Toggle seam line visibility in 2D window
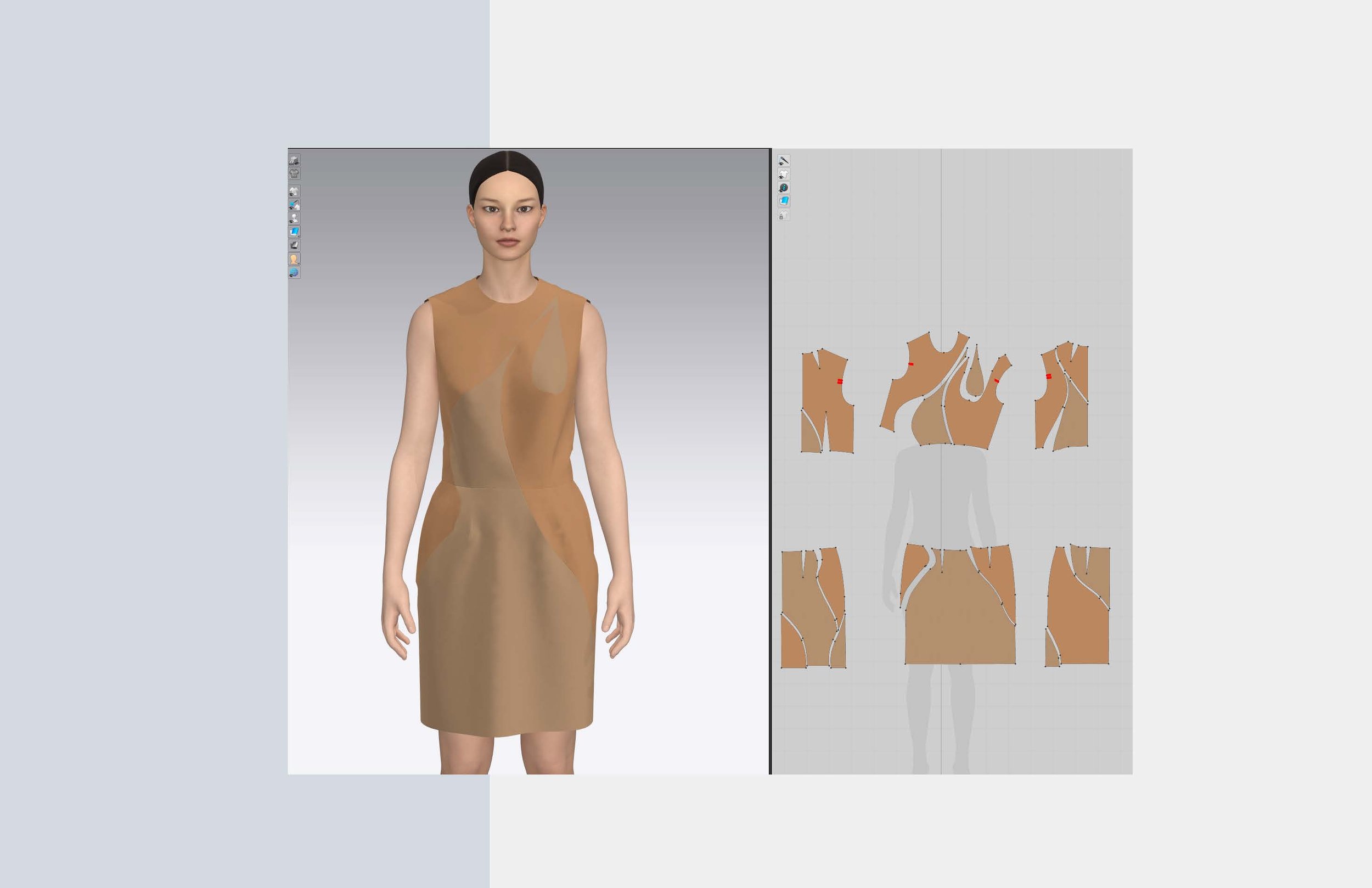The height and width of the screenshot is (888, 1372). click(784, 160)
